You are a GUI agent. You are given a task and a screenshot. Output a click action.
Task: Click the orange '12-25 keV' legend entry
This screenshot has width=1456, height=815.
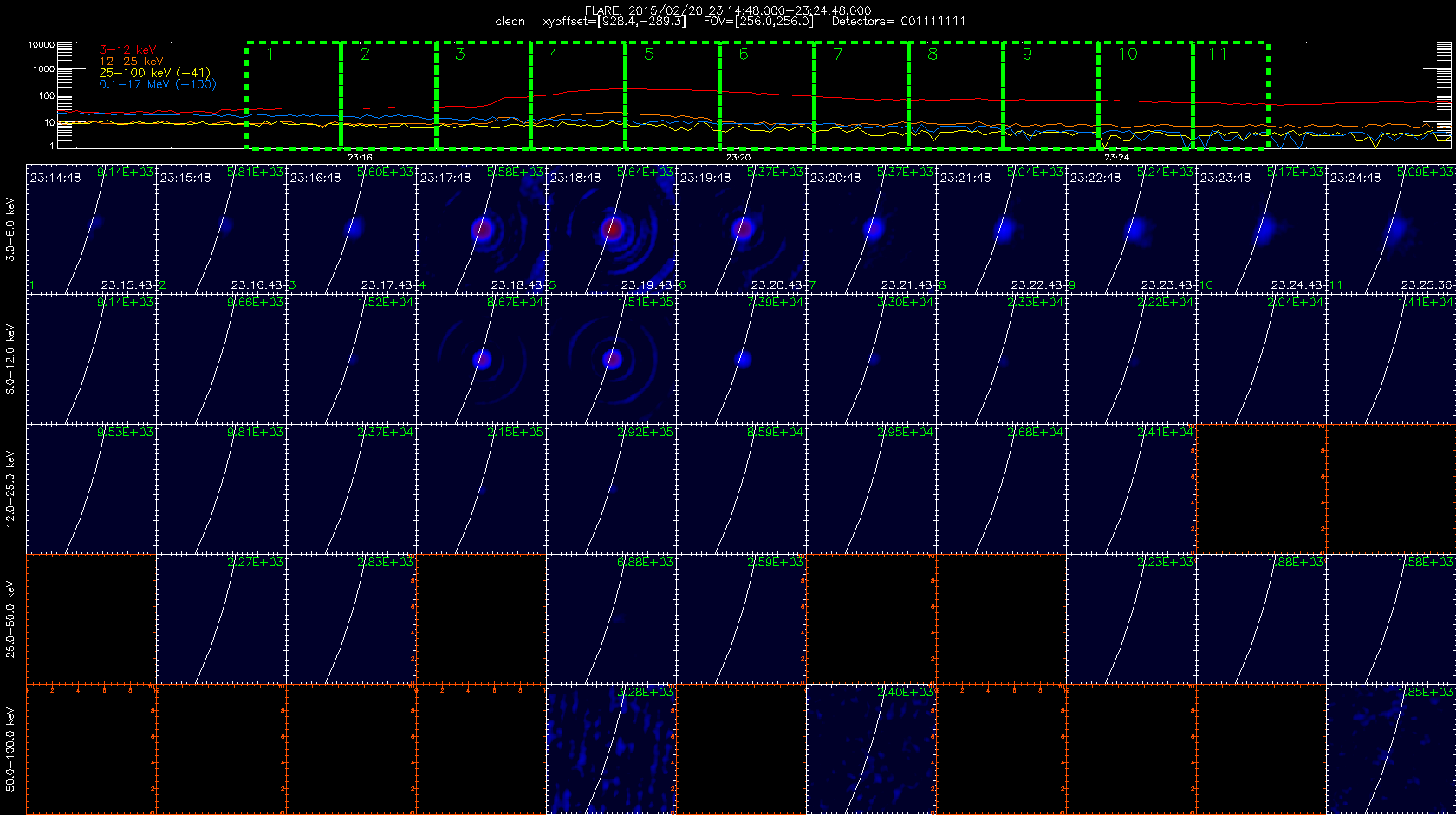pyautogui.click(x=131, y=62)
